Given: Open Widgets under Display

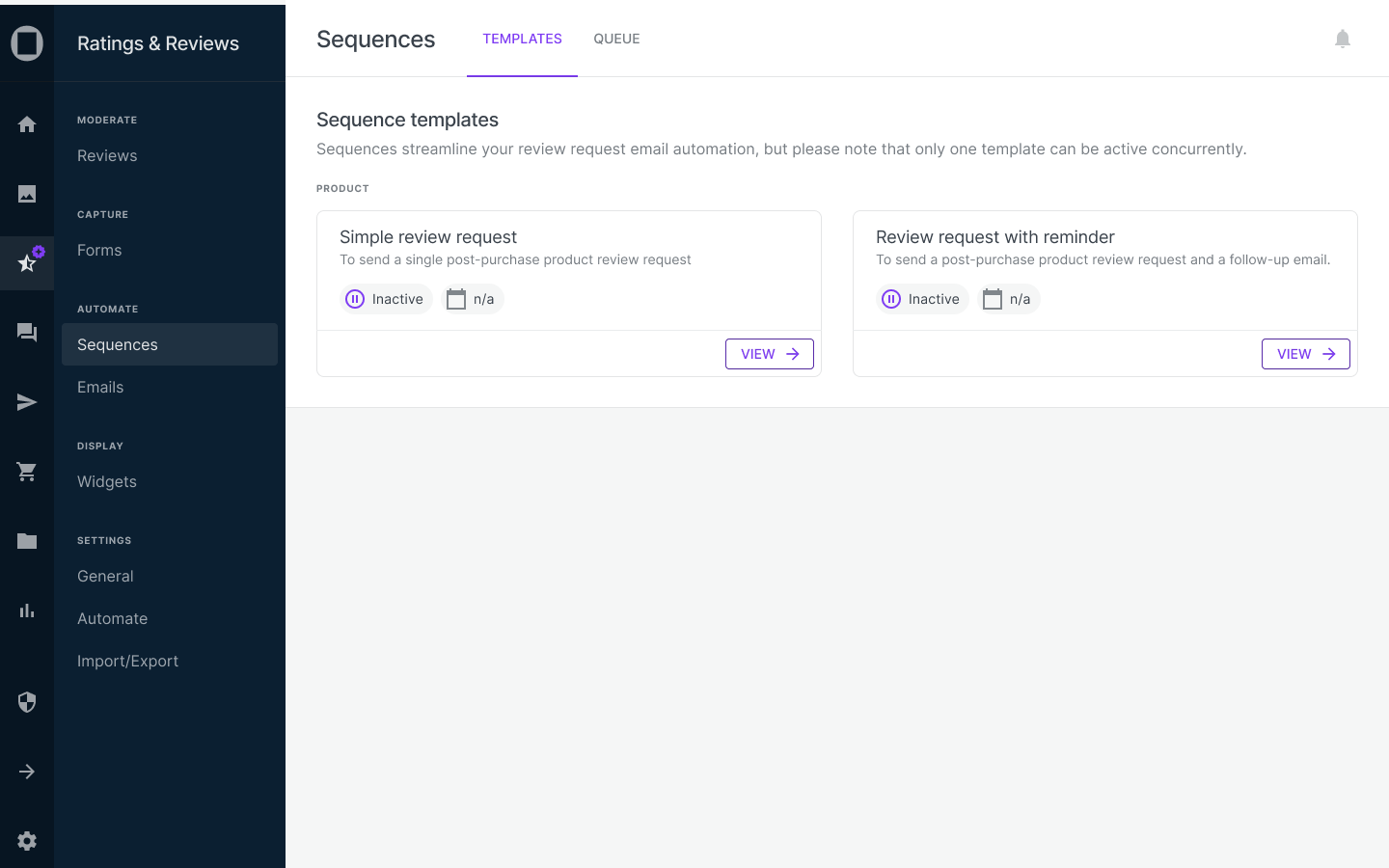Looking at the screenshot, I should pos(107,481).
